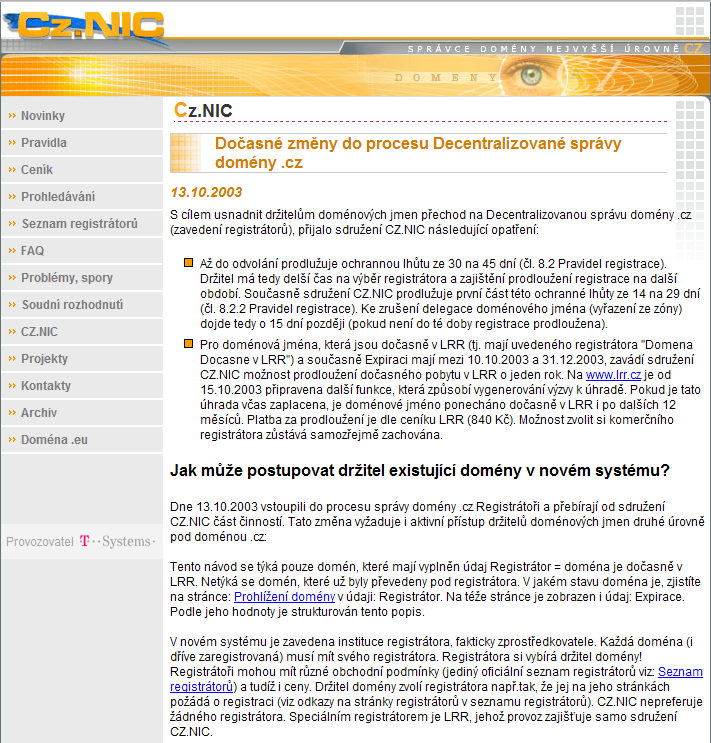Click the date 13.10.2003
The height and width of the screenshot is (743, 711).
pos(206,192)
